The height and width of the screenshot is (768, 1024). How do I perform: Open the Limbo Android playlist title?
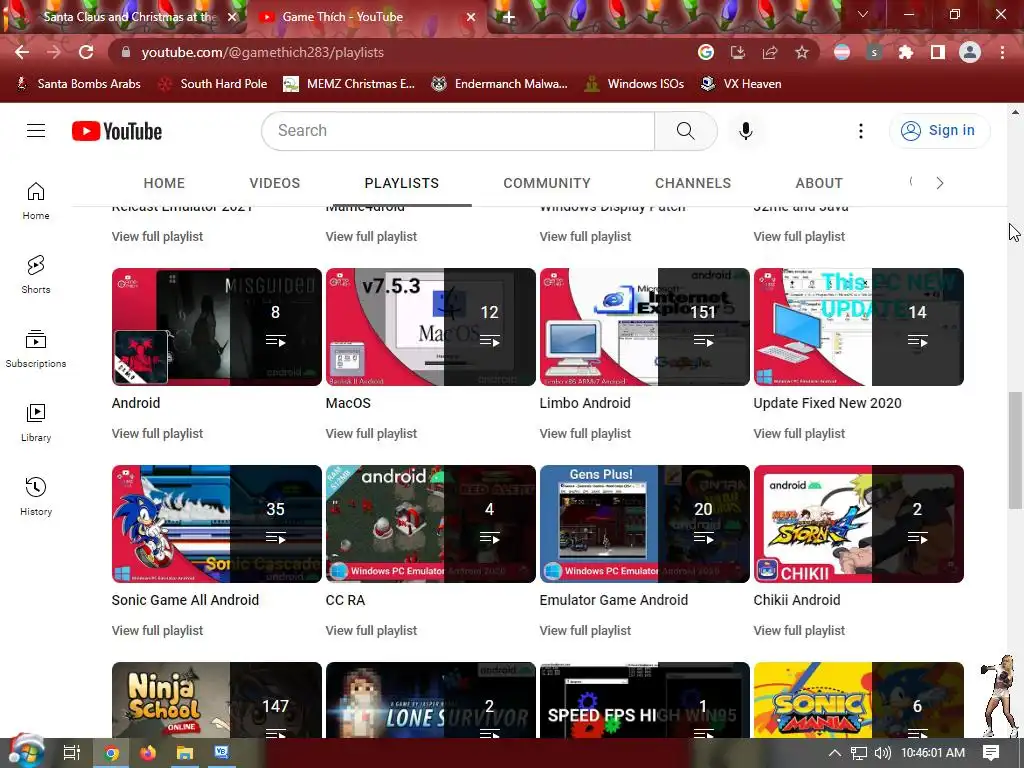point(585,403)
